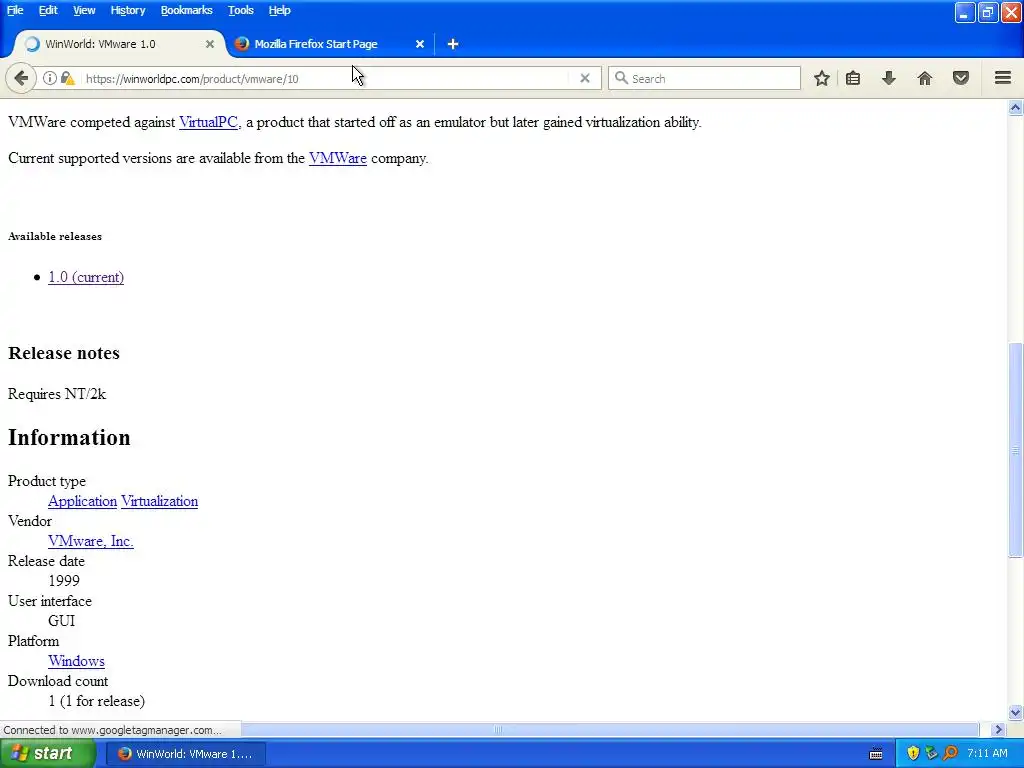Open the 1.0 (current) release link
The height and width of the screenshot is (768, 1024).
point(86,277)
